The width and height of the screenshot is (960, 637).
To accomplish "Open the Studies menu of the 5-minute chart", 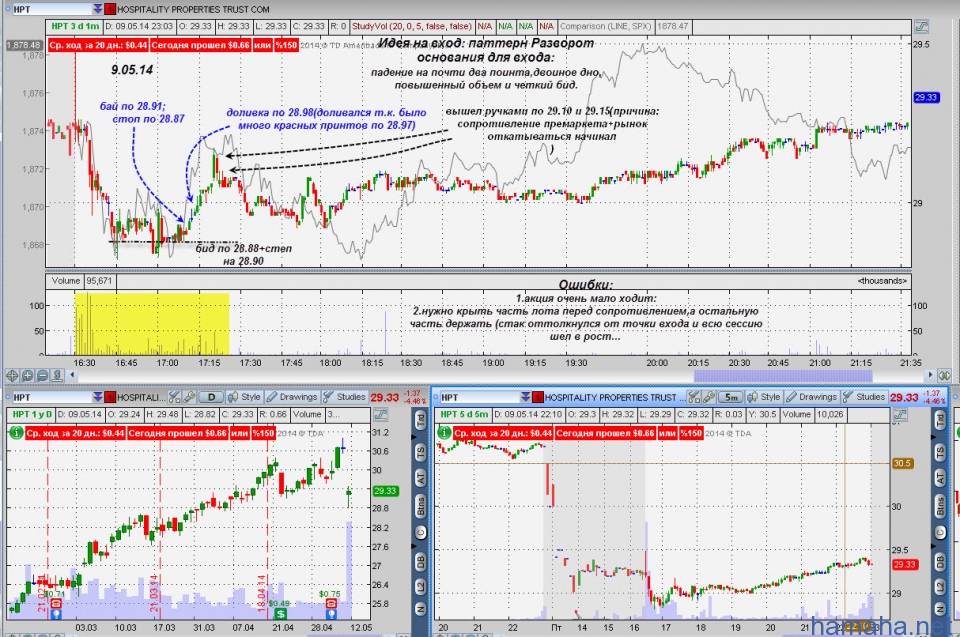I will [x=864, y=397].
